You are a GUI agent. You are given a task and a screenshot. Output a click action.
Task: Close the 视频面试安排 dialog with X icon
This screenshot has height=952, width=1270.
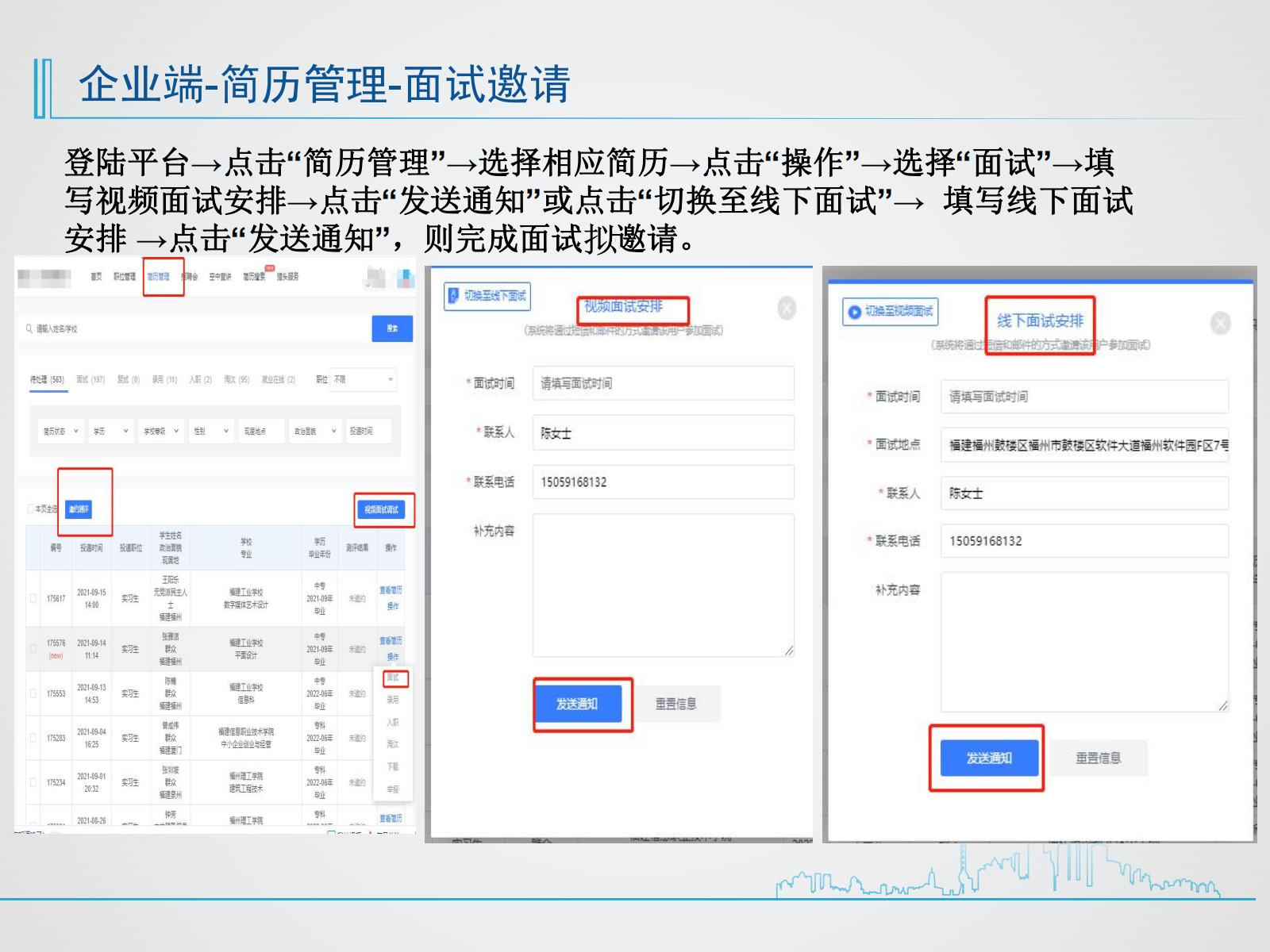pyautogui.click(x=786, y=308)
